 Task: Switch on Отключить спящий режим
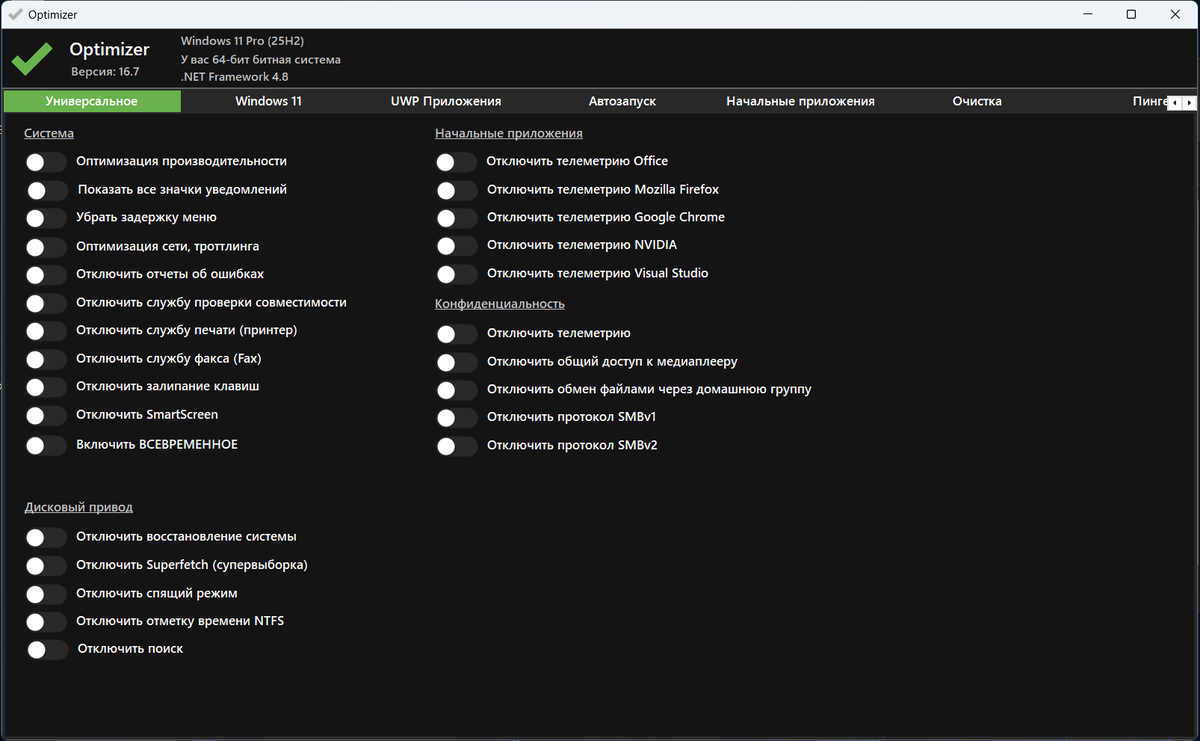tap(46, 594)
